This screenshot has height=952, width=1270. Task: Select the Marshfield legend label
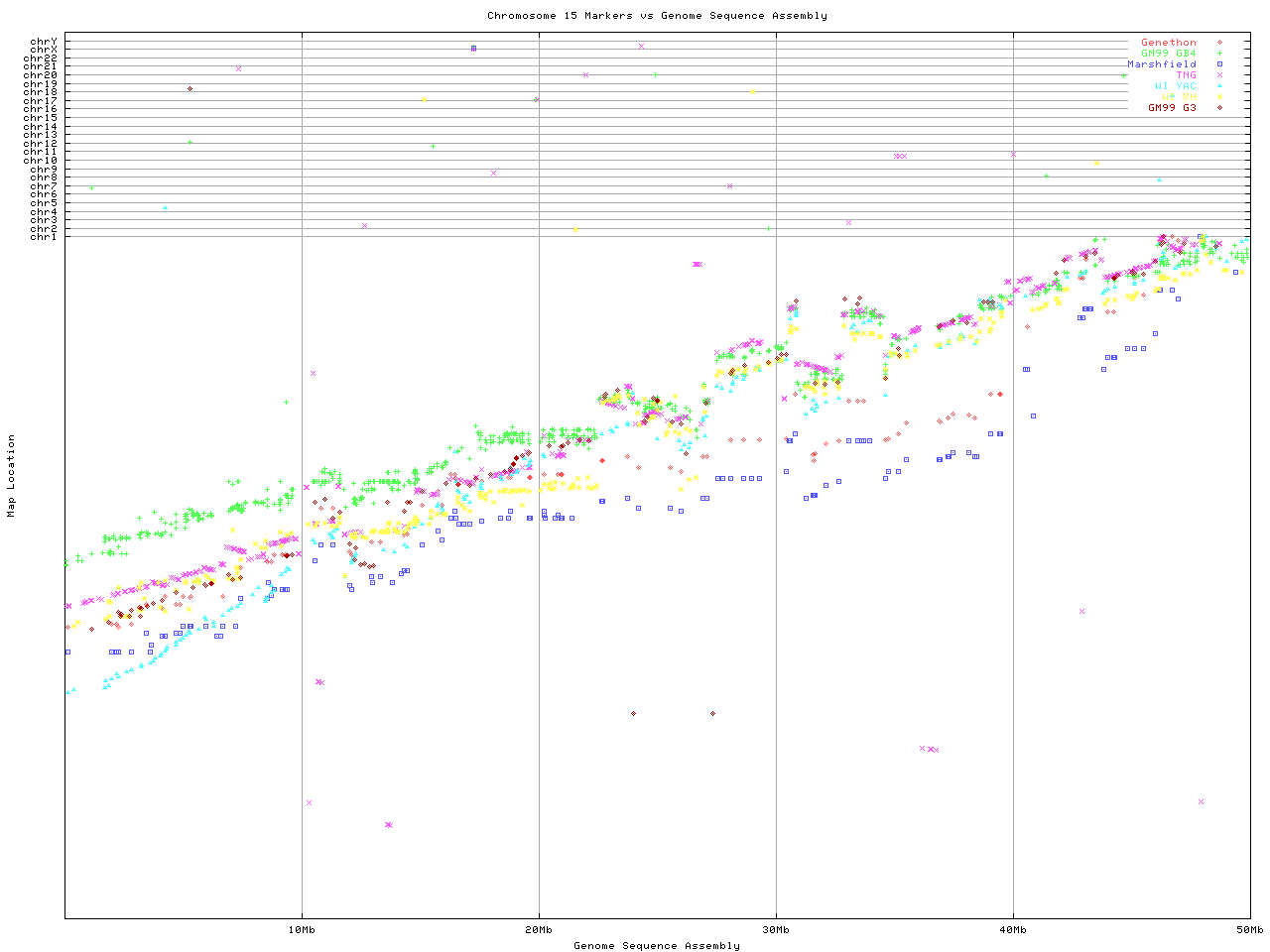pos(1161,64)
